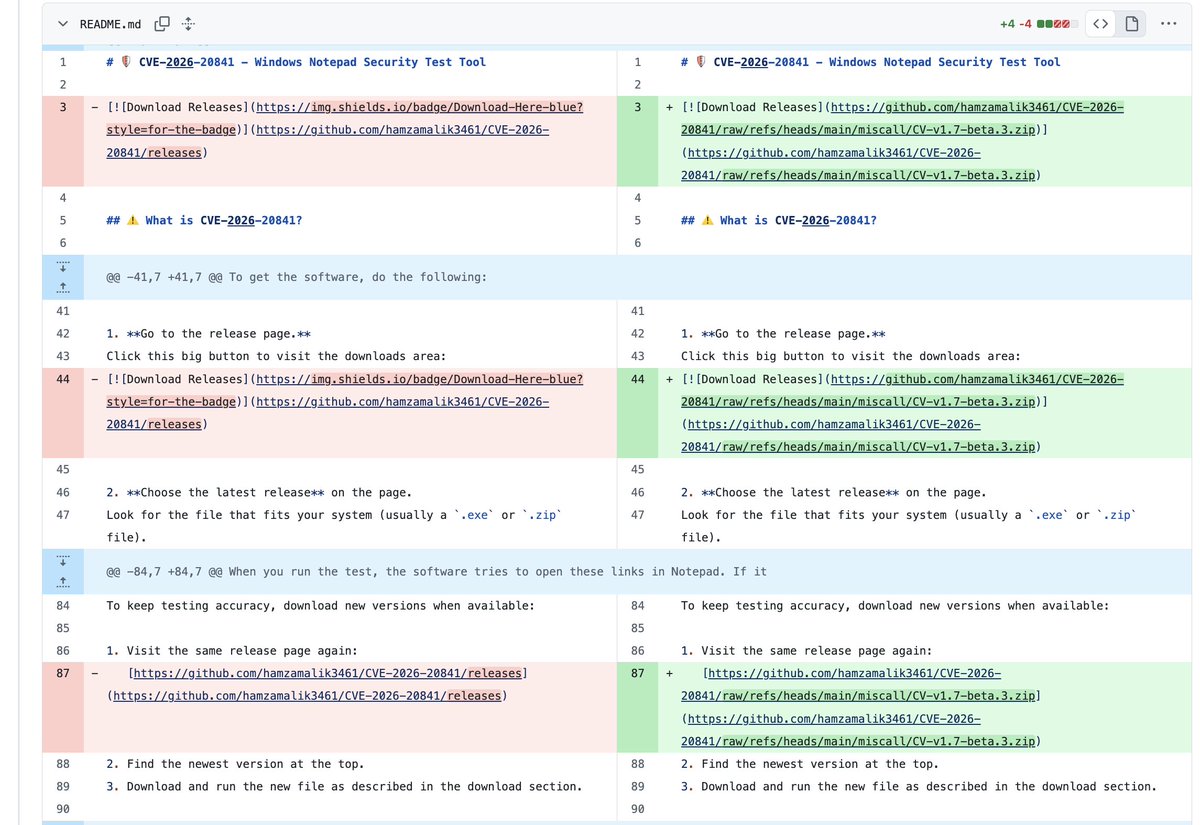The width and height of the screenshot is (1200, 825).
Task: Copy the README.md file path
Action: pyautogui.click(x=162, y=23)
